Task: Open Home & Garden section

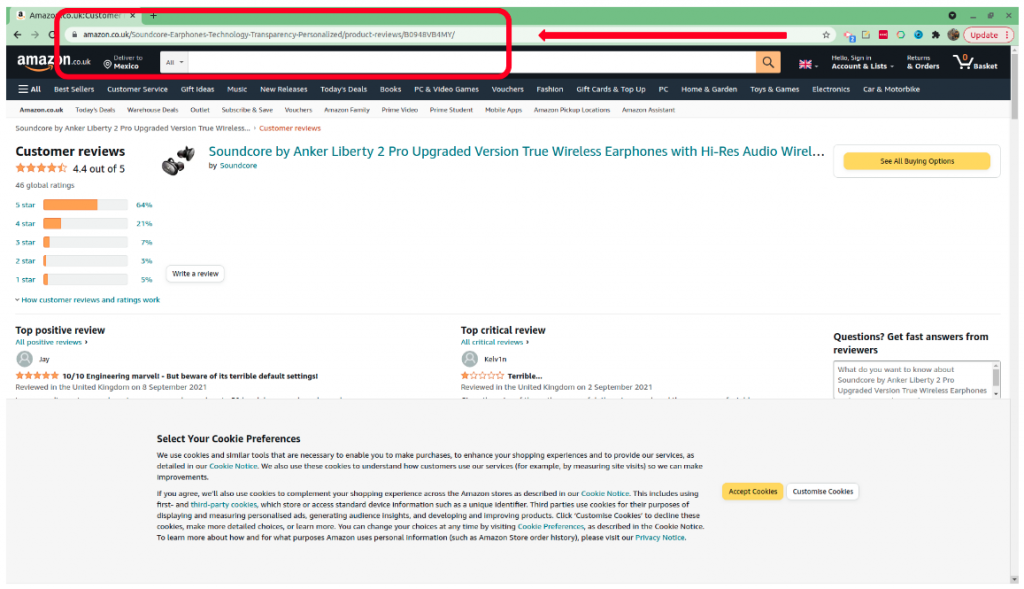Action: point(709,89)
